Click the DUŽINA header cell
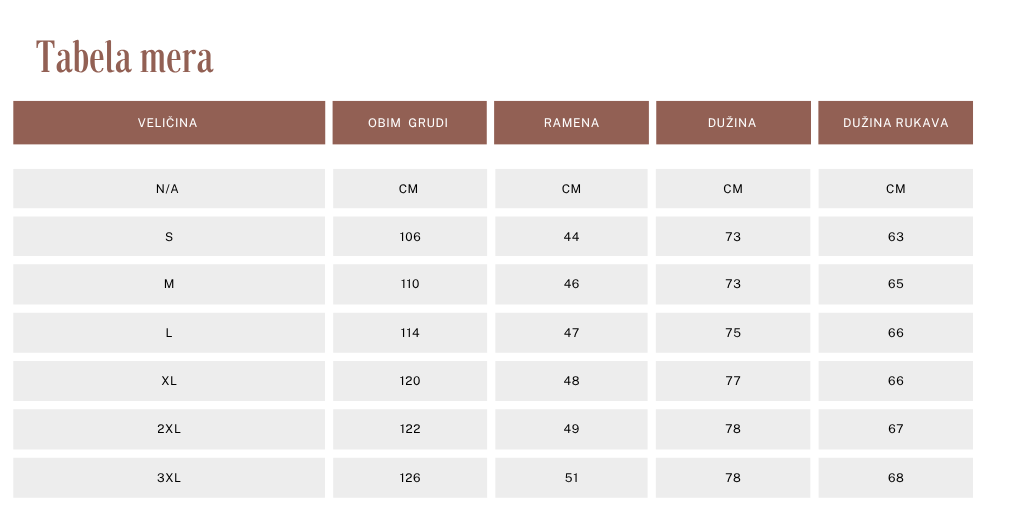Viewport: 1024px width, 523px height. pos(733,123)
